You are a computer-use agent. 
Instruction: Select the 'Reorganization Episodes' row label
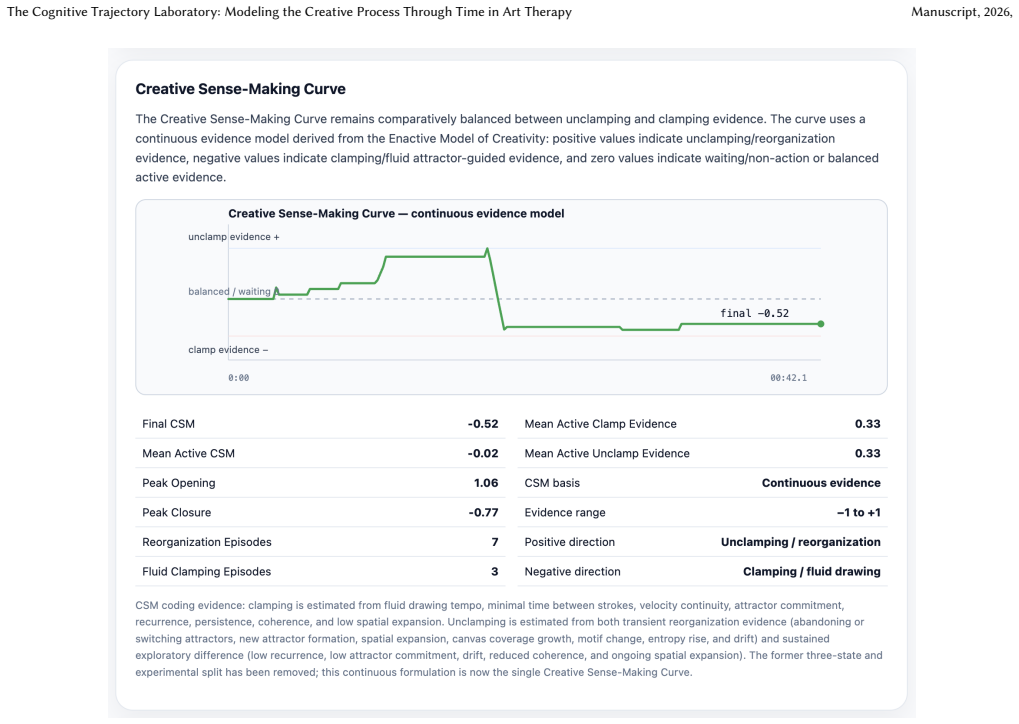coord(207,542)
